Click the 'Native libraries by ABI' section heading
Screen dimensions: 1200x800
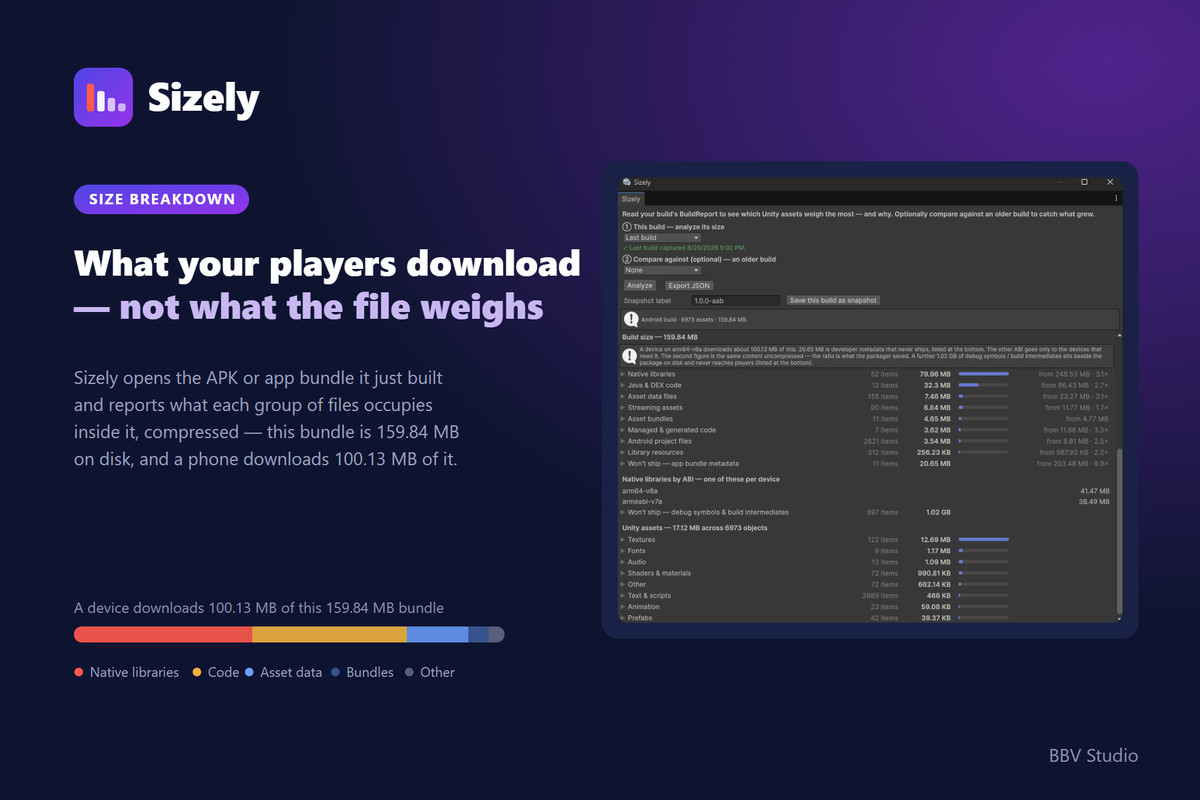click(x=701, y=479)
